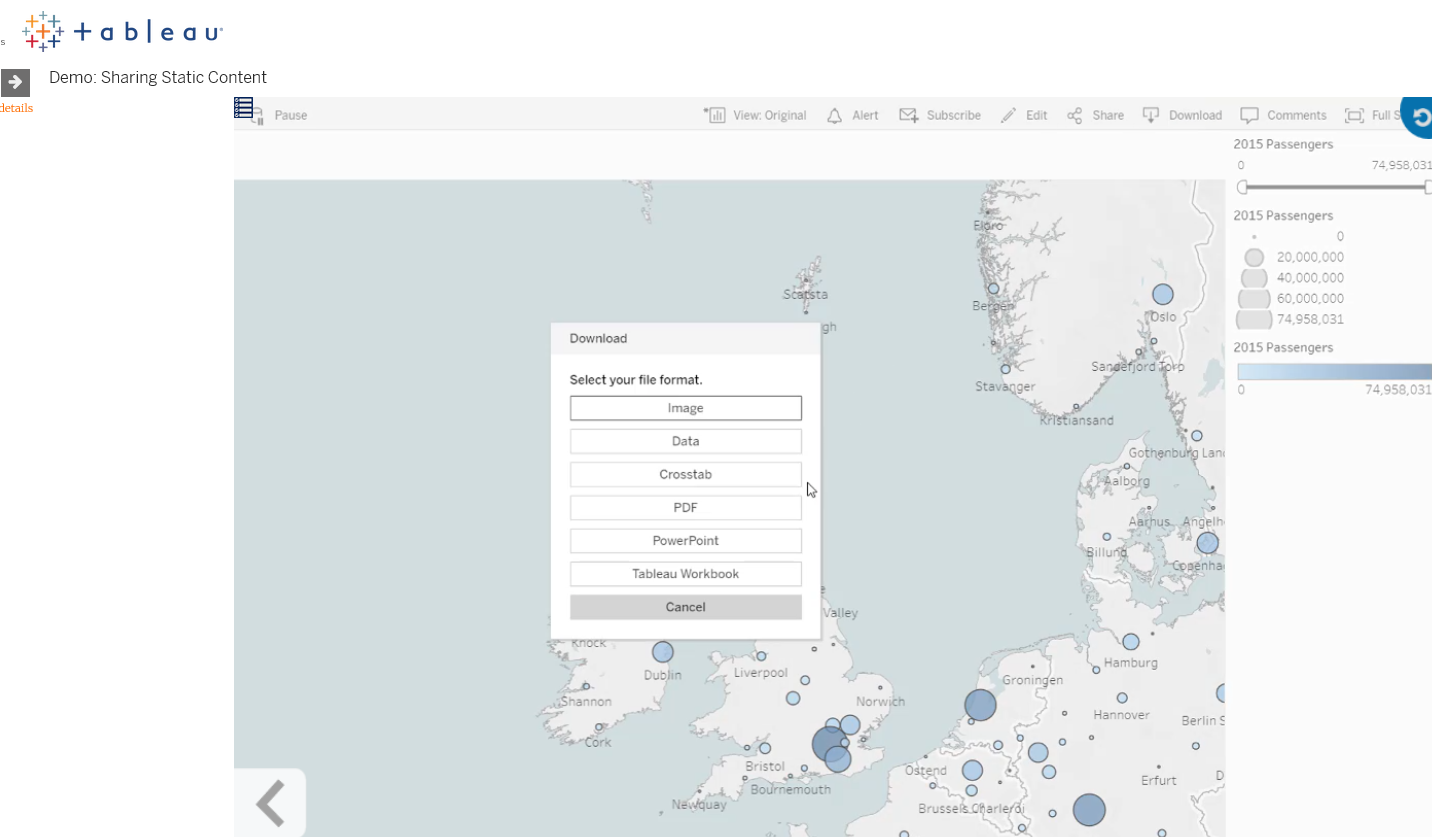The width and height of the screenshot is (1432, 837).
Task: Click the Share icon in toolbar
Action: (x=1075, y=115)
